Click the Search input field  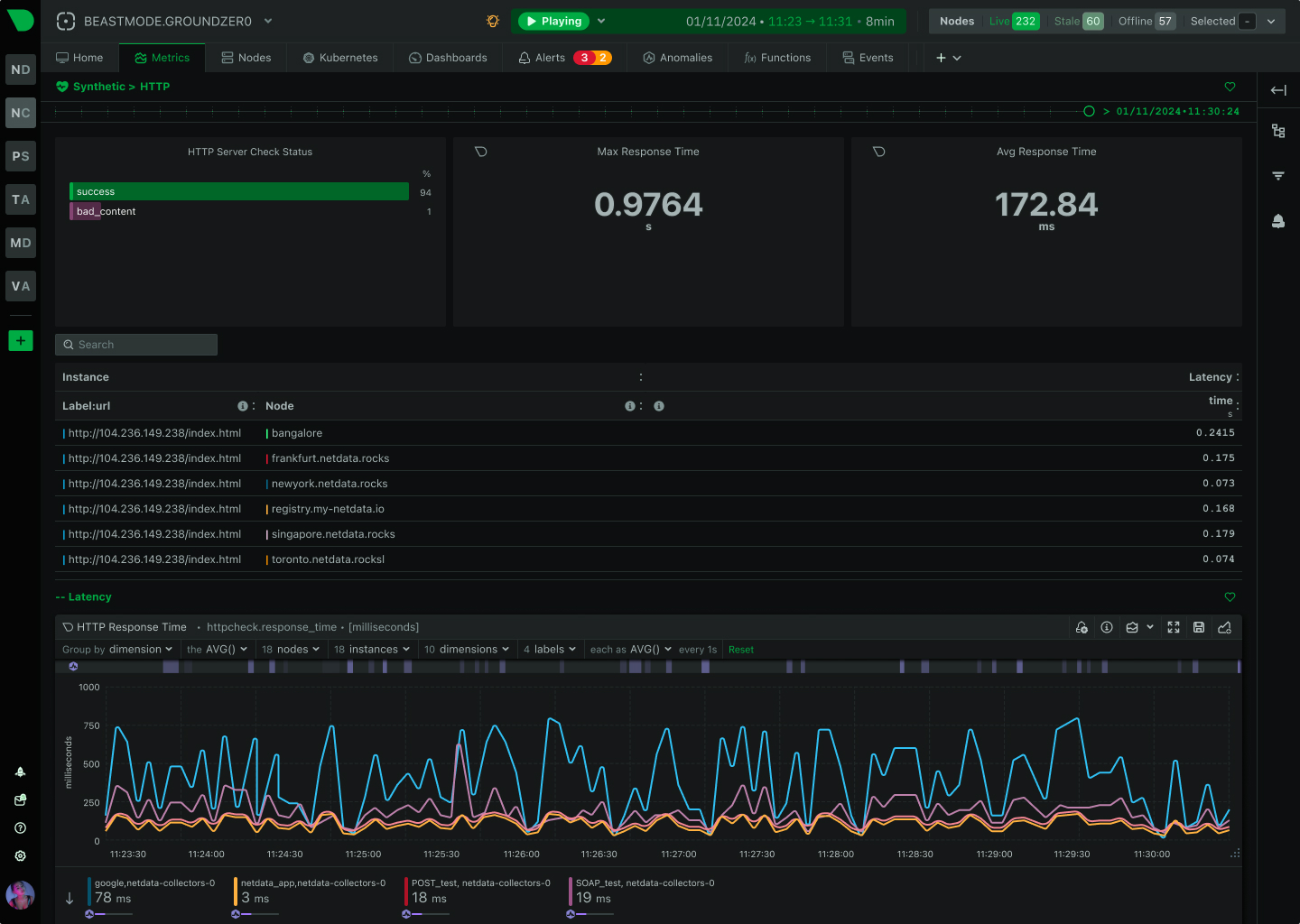[136, 345]
